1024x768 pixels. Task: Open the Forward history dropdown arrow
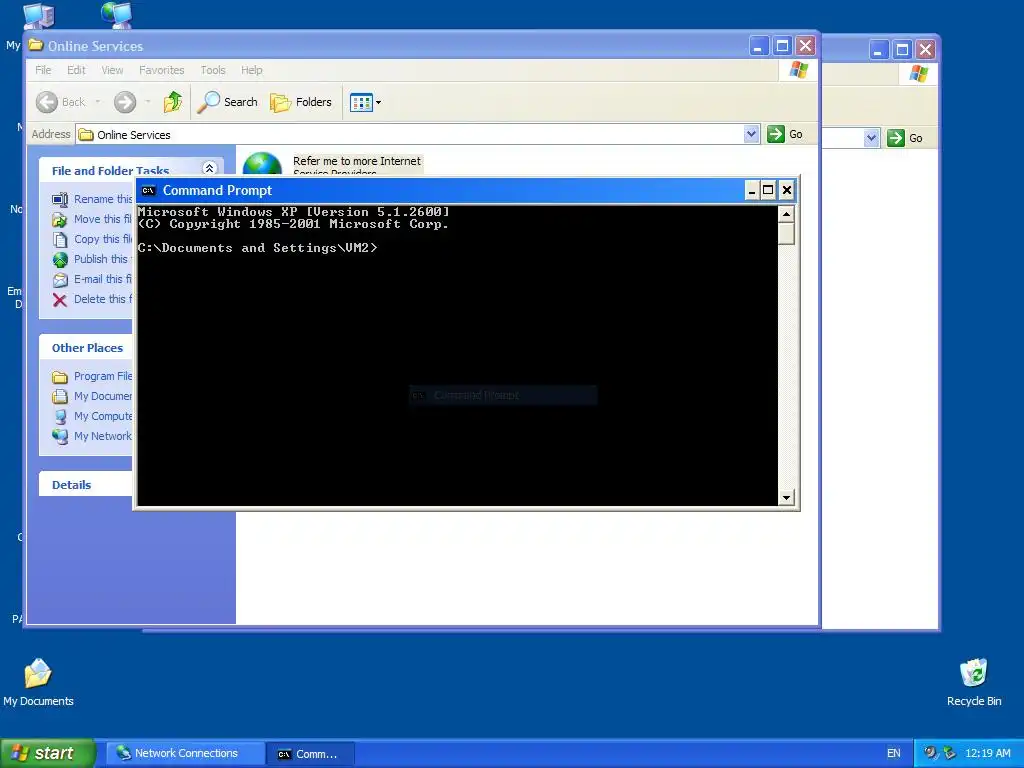[x=148, y=102]
